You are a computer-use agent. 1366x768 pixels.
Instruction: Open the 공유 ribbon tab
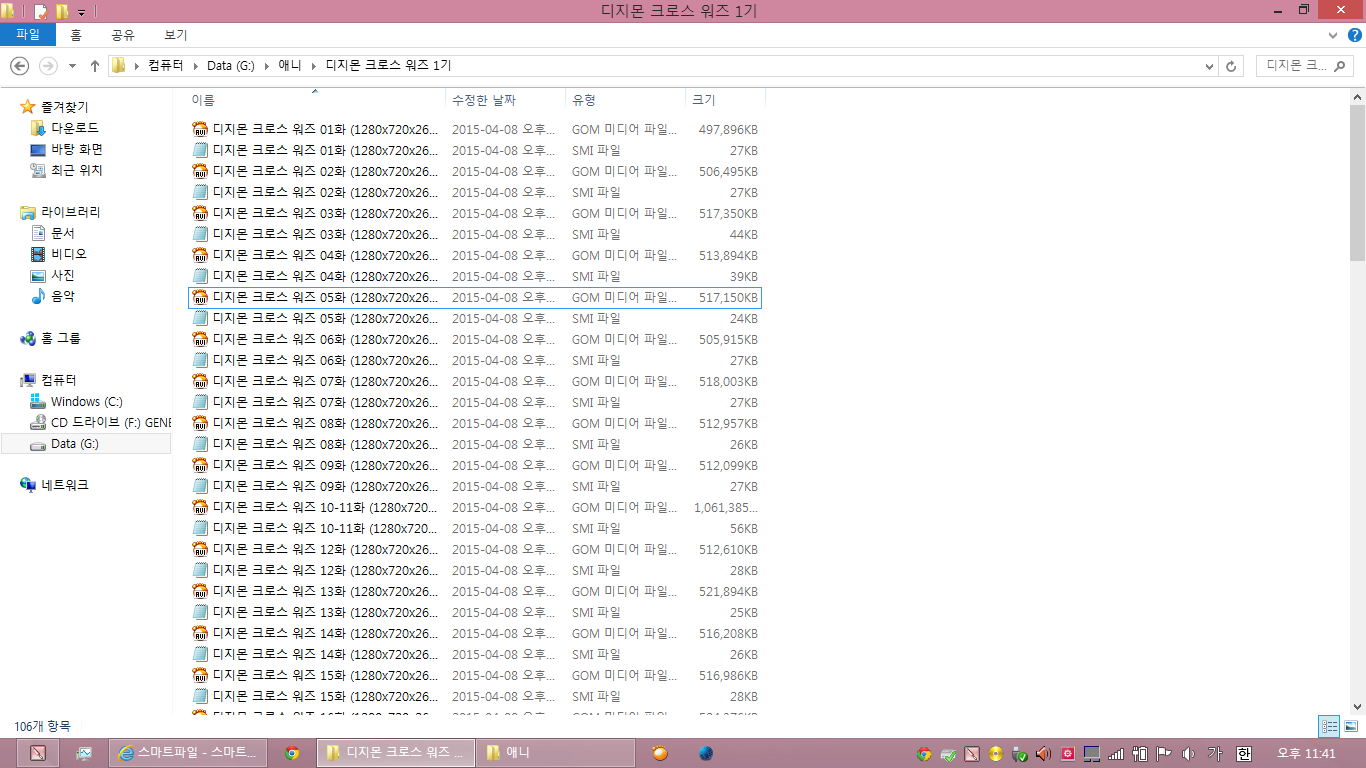pos(123,35)
